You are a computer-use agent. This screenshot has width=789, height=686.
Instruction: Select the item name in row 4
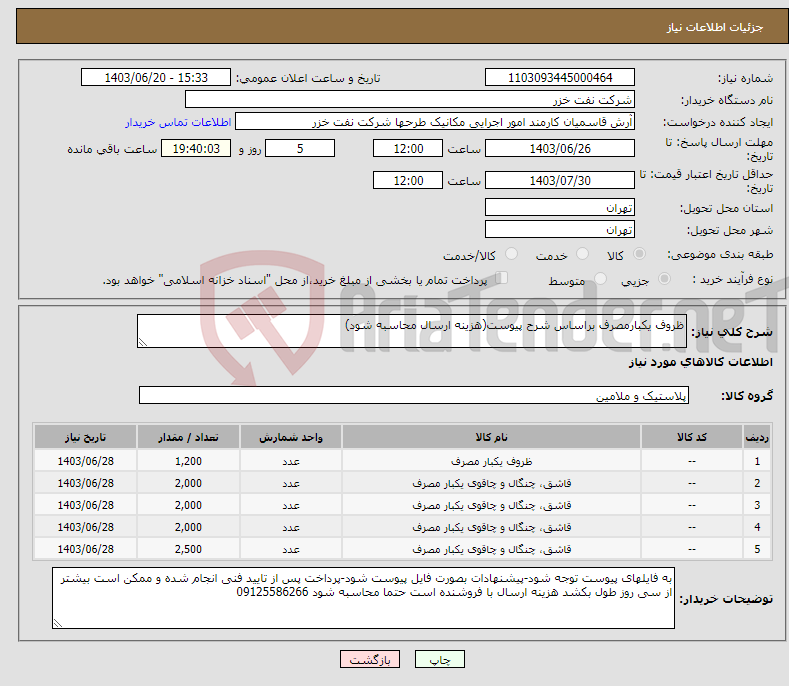[x=491, y=527]
